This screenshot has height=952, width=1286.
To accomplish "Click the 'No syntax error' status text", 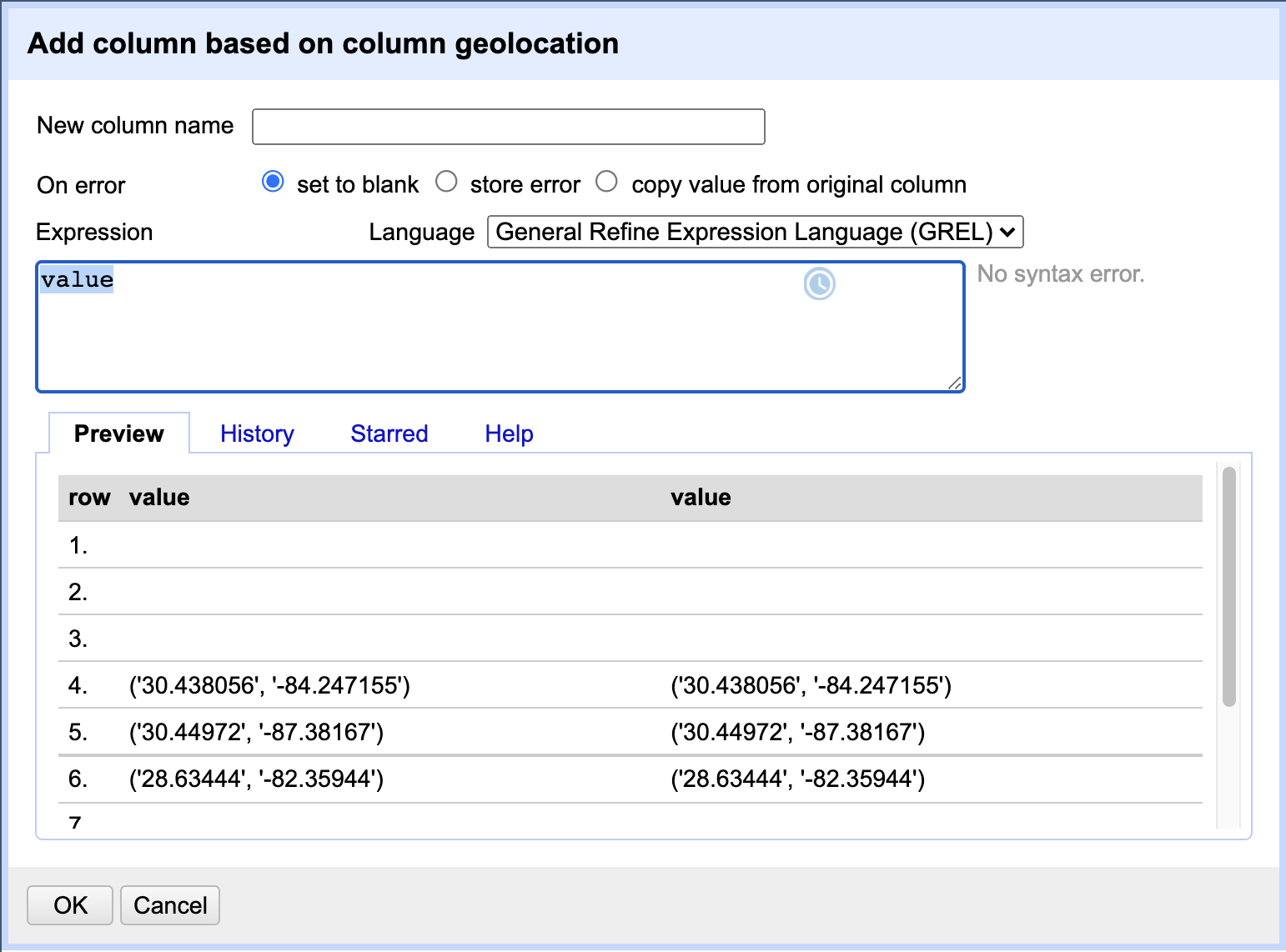I will pos(1061,274).
